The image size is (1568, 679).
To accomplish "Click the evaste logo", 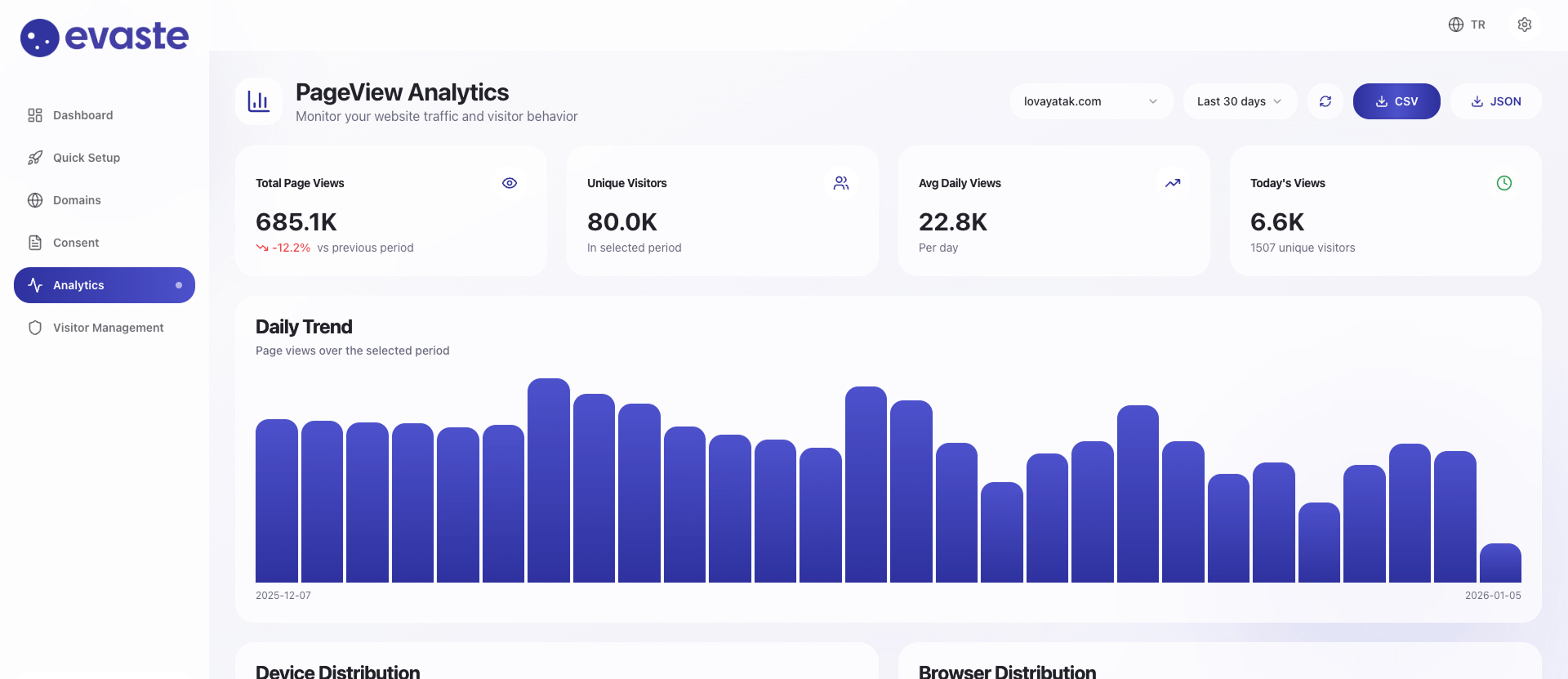I will pyautogui.click(x=105, y=38).
